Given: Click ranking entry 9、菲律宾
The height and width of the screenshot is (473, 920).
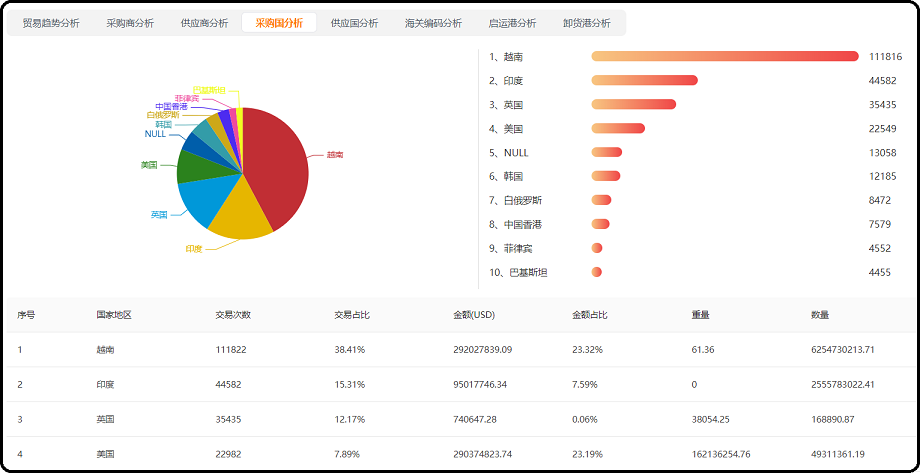Looking at the screenshot, I should (511, 249).
